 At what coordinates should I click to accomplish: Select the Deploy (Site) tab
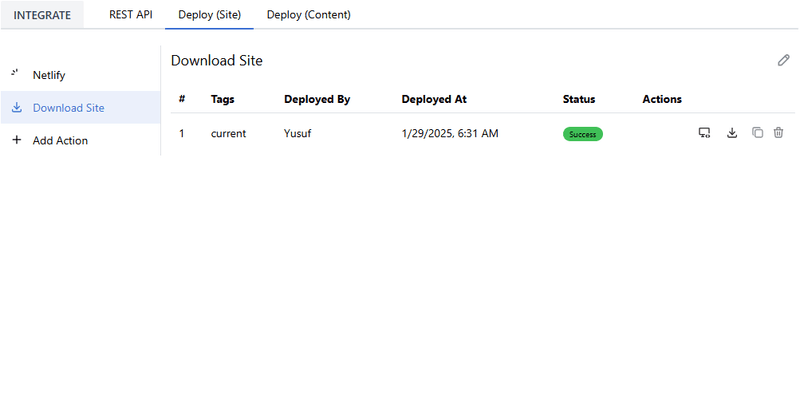point(209,15)
